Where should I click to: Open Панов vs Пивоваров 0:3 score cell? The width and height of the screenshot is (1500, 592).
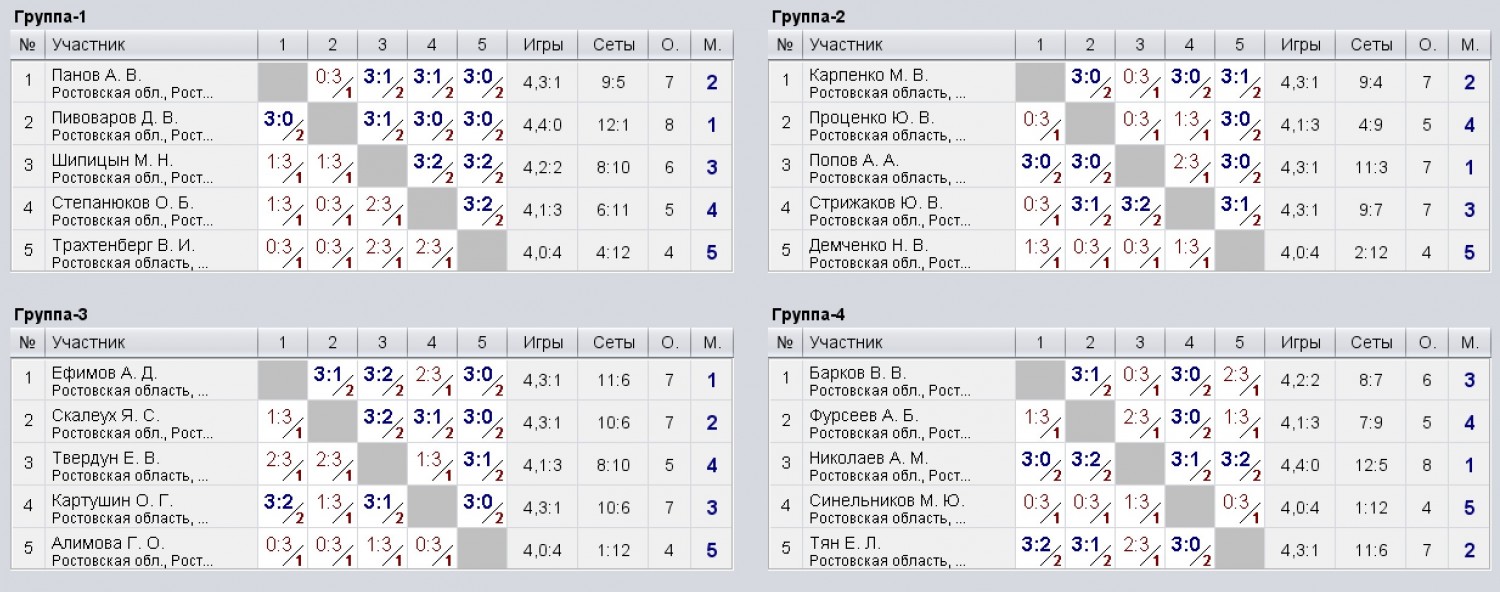click(332, 82)
